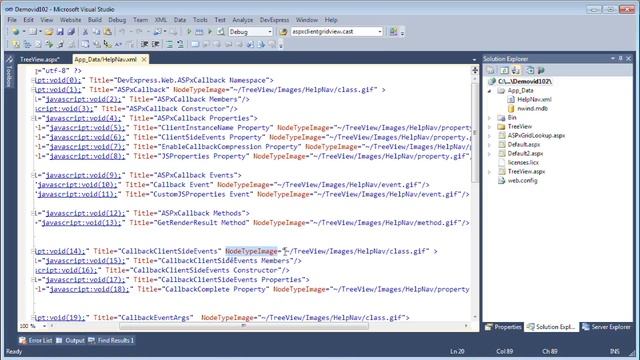
Task: Open the Build menu
Action: (95, 20)
